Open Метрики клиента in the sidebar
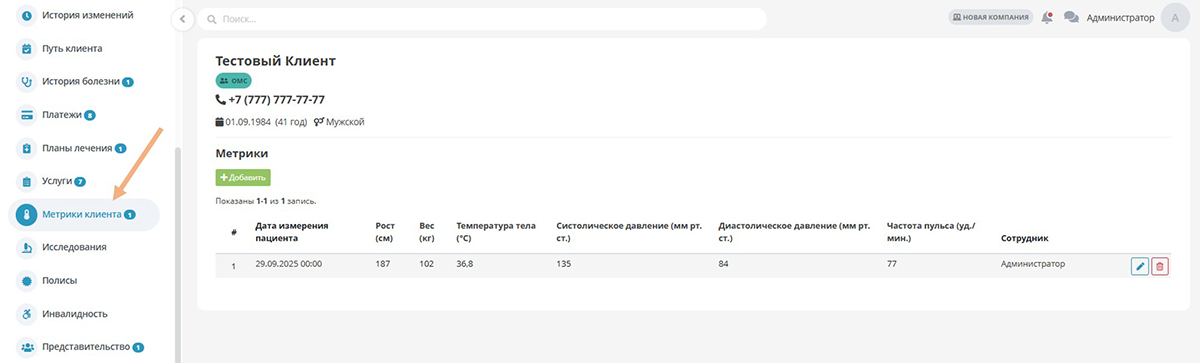Image resolution: width=1200 pixels, height=363 pixels. 84,214
